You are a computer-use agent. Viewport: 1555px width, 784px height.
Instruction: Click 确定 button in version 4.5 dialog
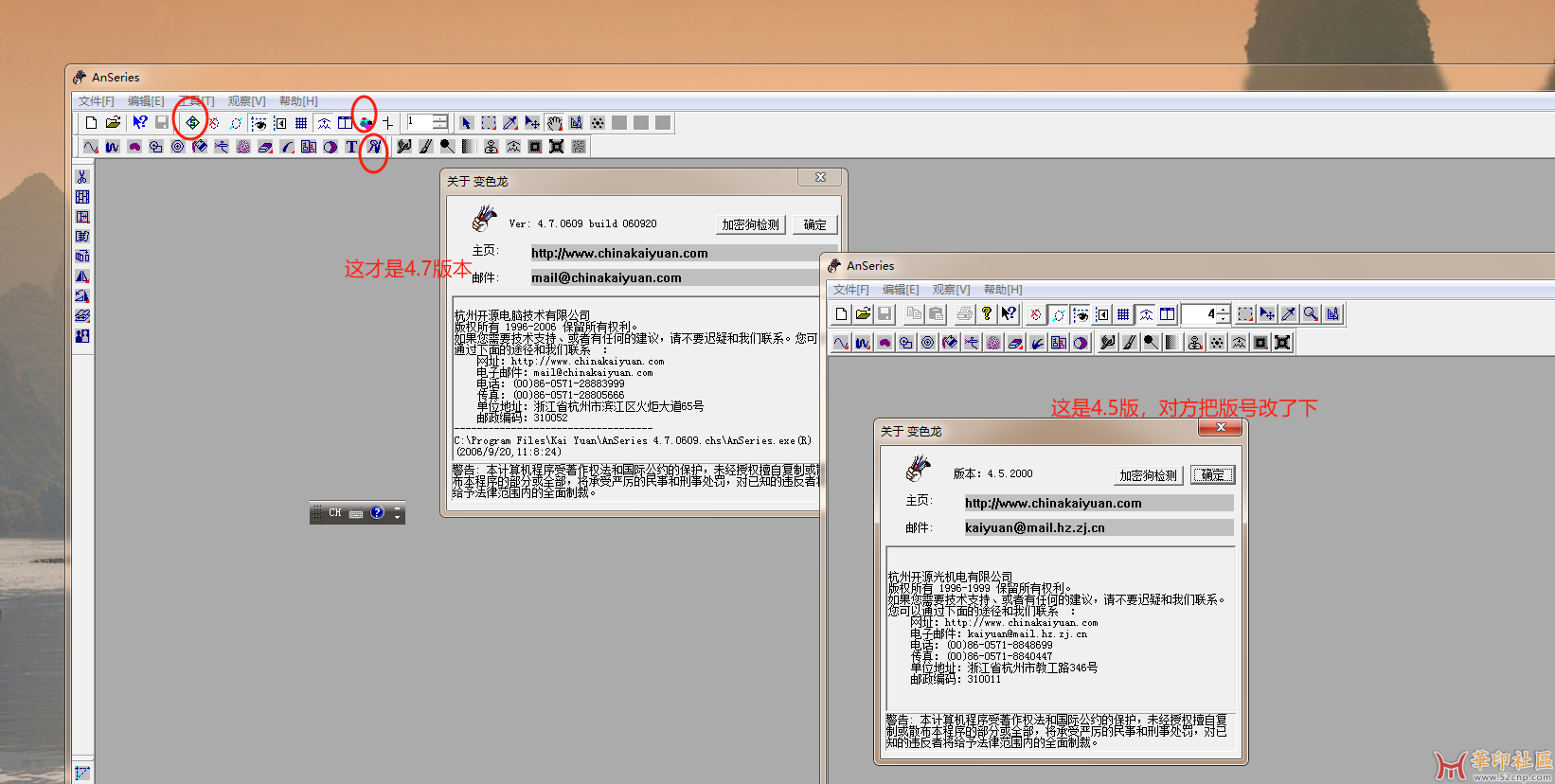click(1213, 475)
